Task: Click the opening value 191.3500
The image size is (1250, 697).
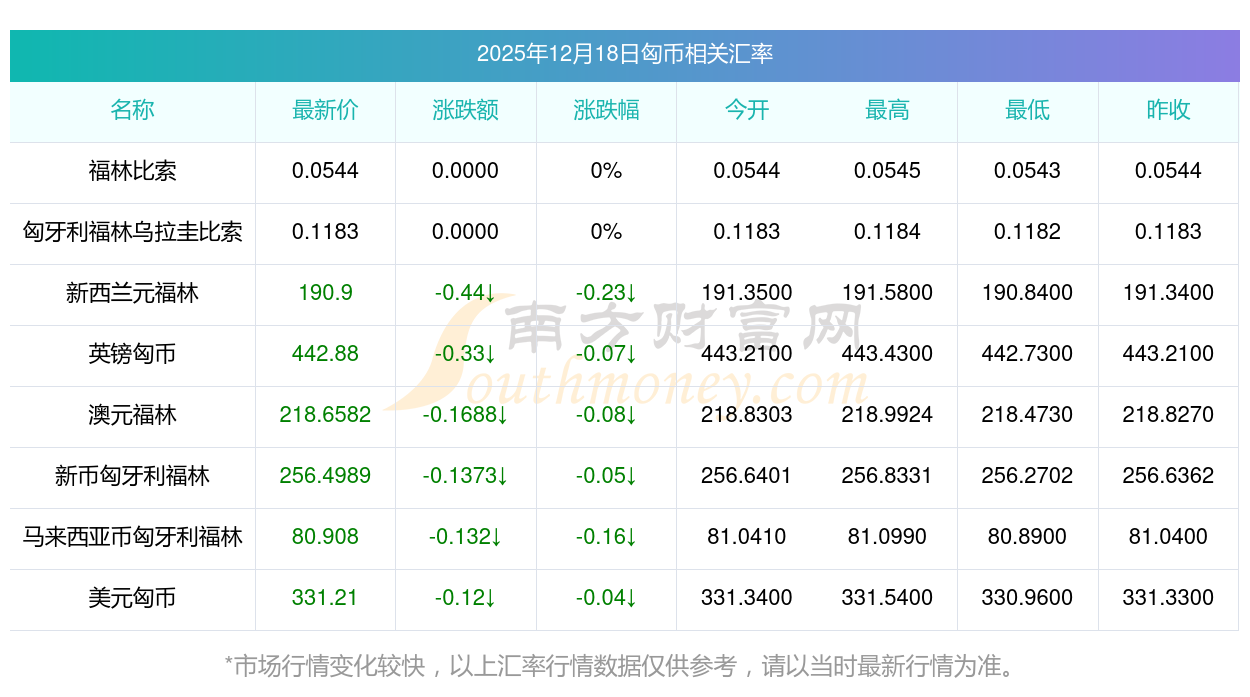Action: pyautogui.click(x=747, y=293)
